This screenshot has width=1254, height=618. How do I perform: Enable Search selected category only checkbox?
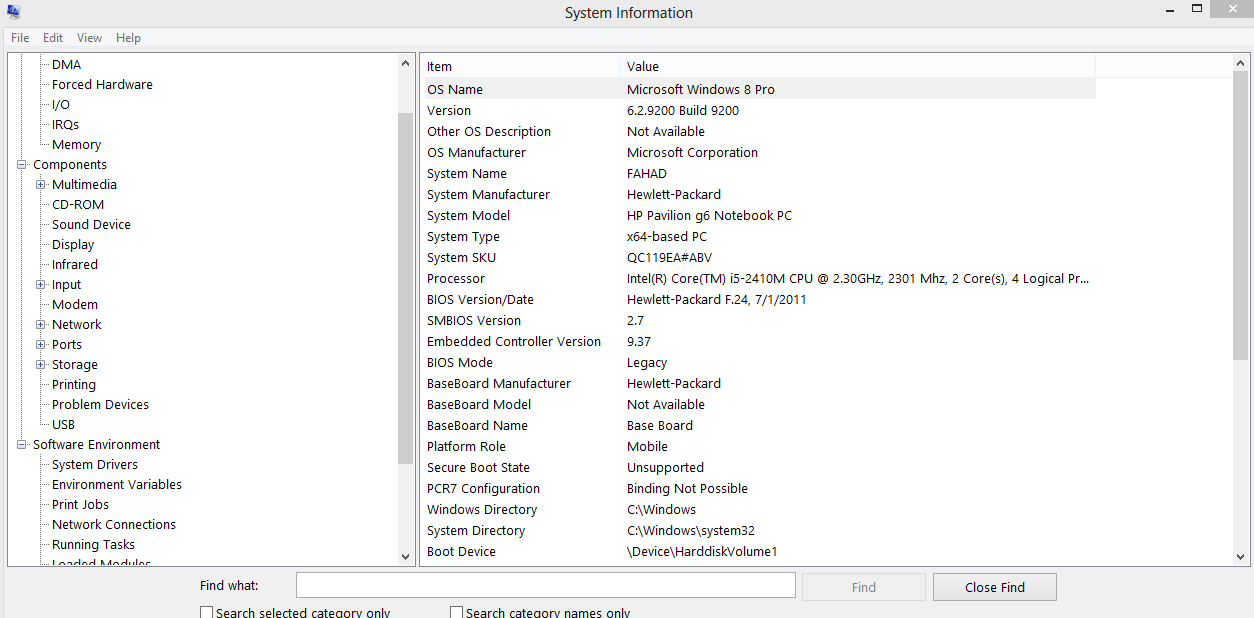(x=207, y=612)
